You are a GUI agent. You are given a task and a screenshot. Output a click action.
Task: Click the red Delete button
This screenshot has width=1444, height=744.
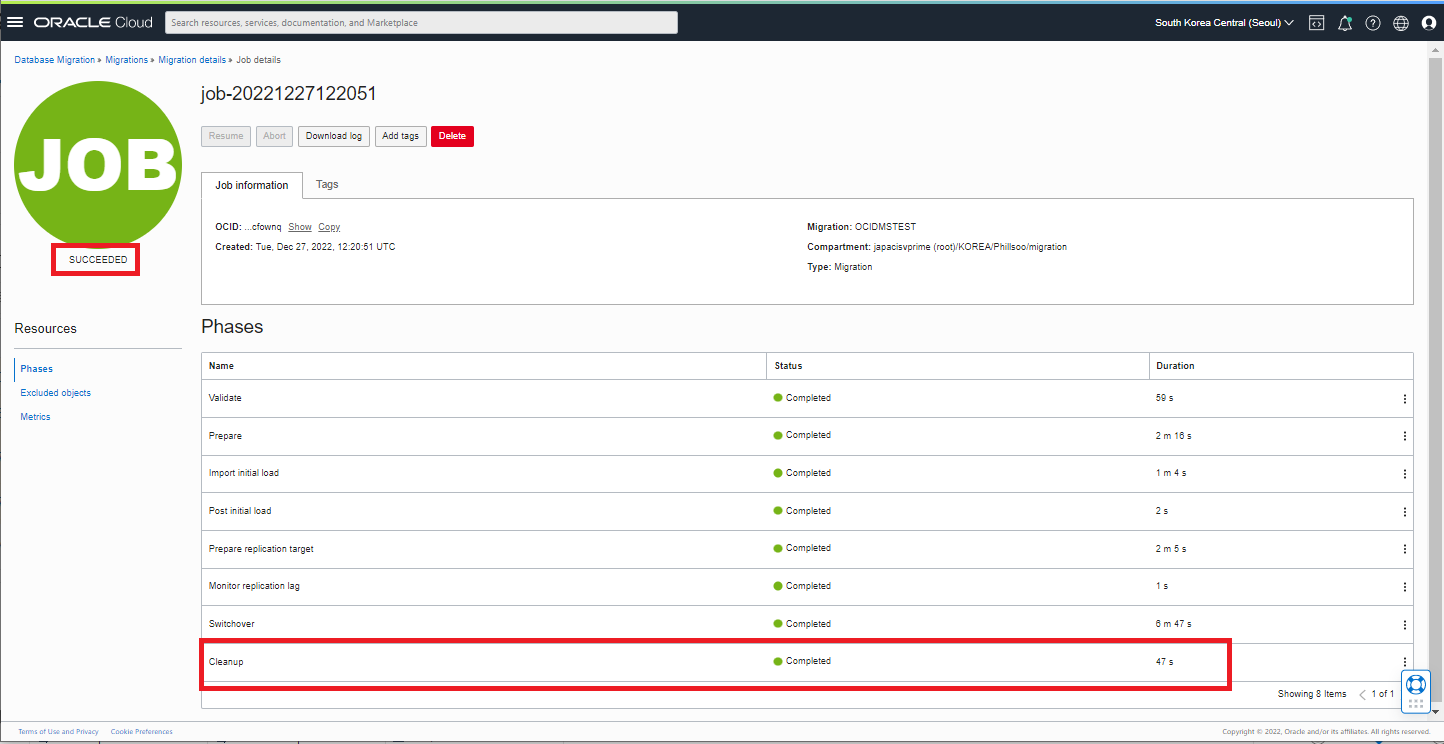point(452,136)
